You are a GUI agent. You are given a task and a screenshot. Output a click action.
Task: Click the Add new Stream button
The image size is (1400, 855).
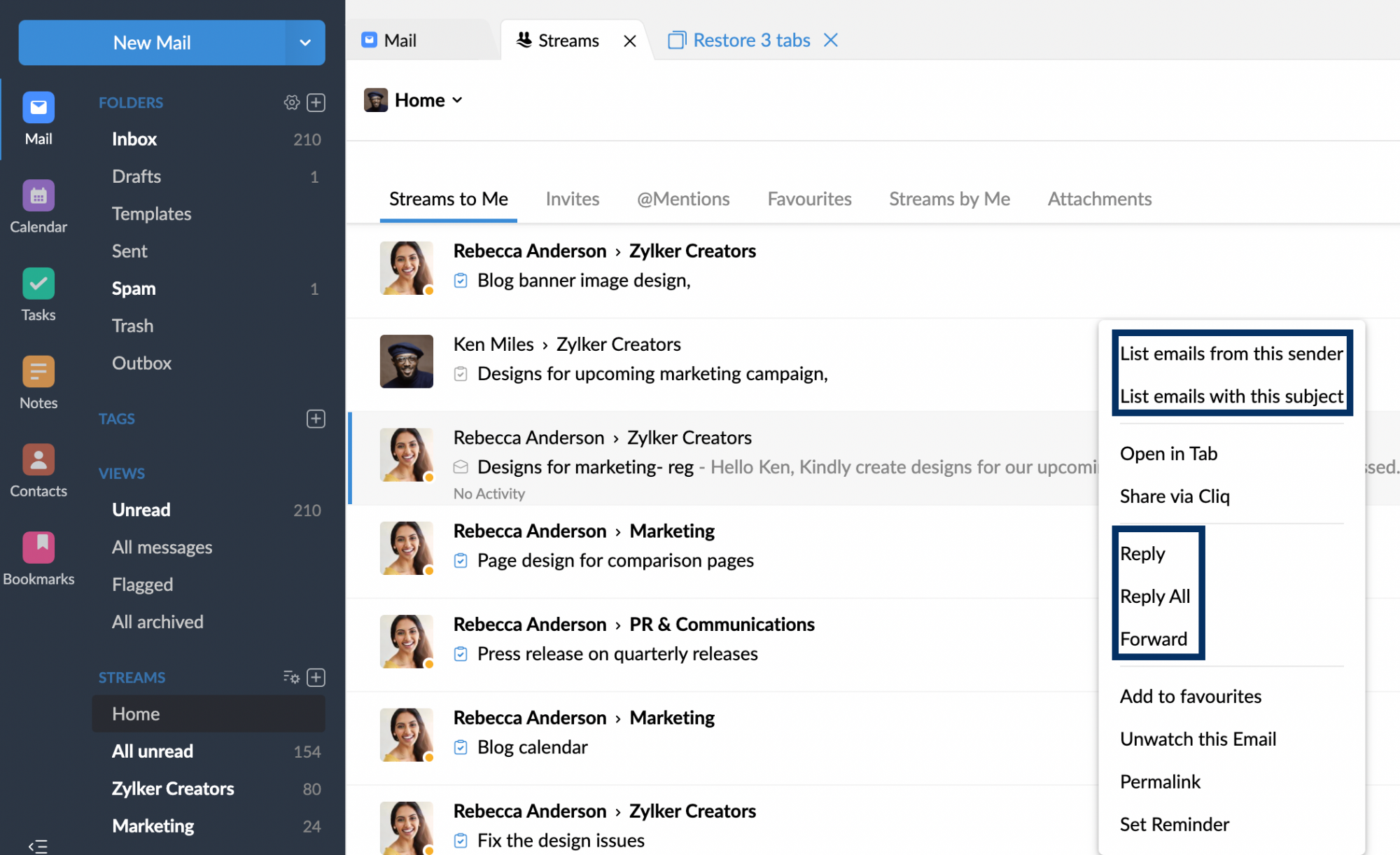316,677
